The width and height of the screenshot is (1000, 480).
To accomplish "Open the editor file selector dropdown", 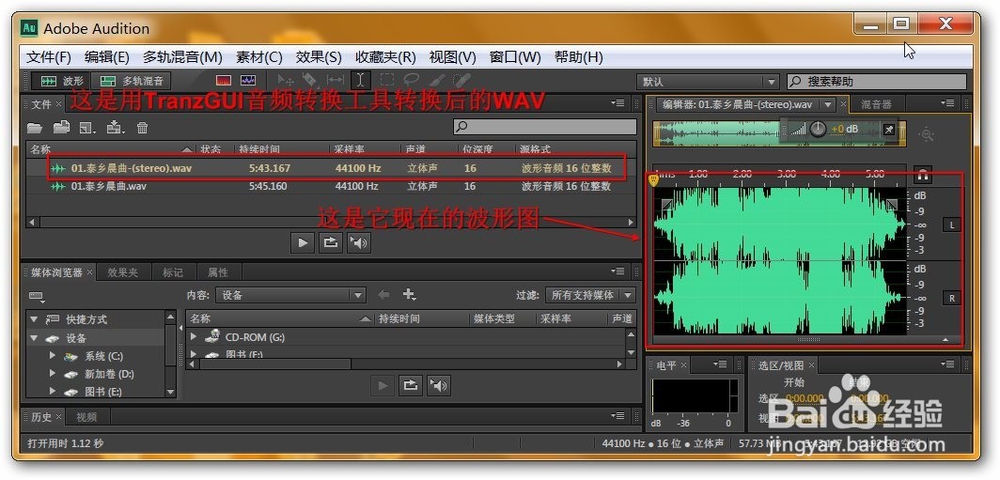I will 828,104.
